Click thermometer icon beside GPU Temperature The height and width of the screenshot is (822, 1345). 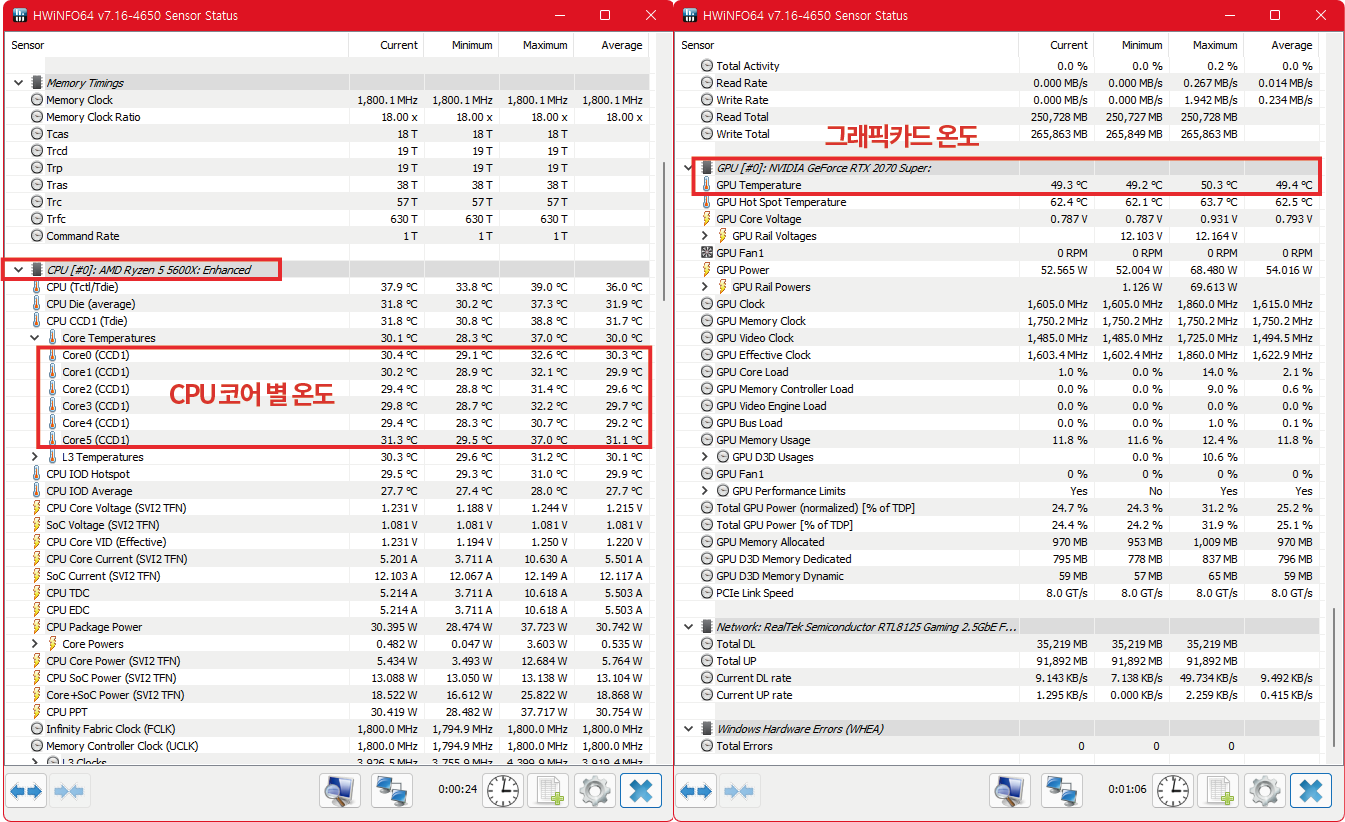[x=706, y=185]
